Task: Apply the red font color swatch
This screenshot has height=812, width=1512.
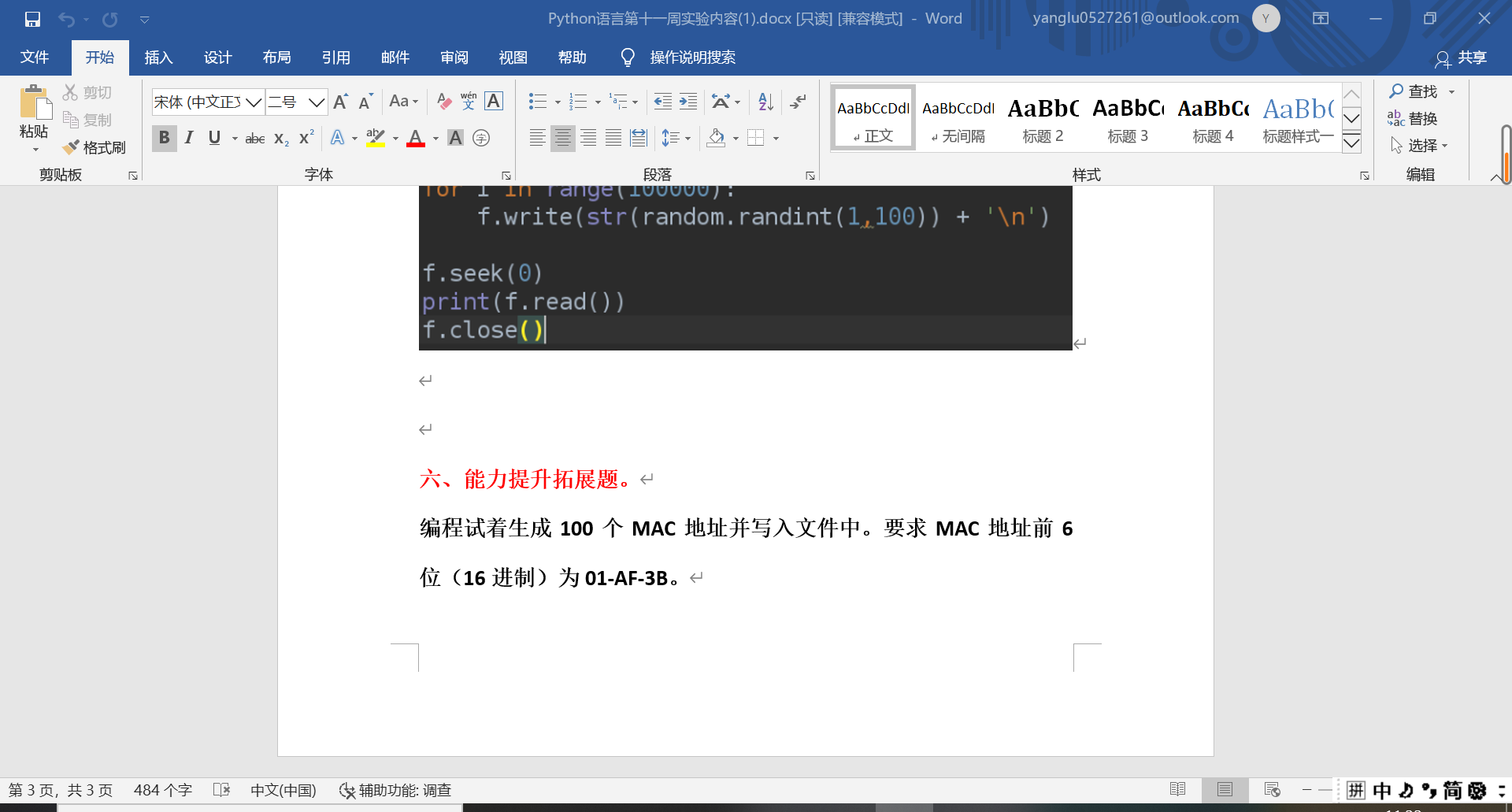Action: click(416, 139)
